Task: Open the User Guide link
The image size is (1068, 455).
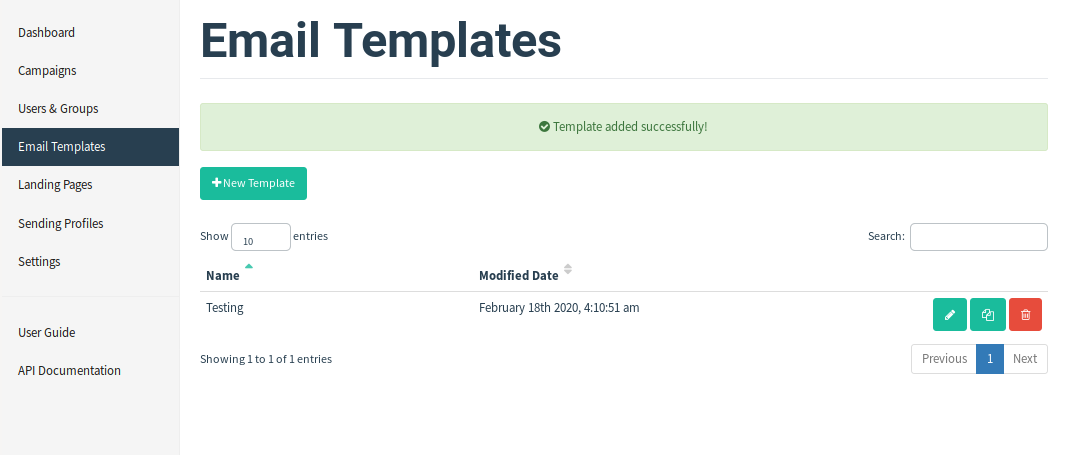Action: [46, 332]
